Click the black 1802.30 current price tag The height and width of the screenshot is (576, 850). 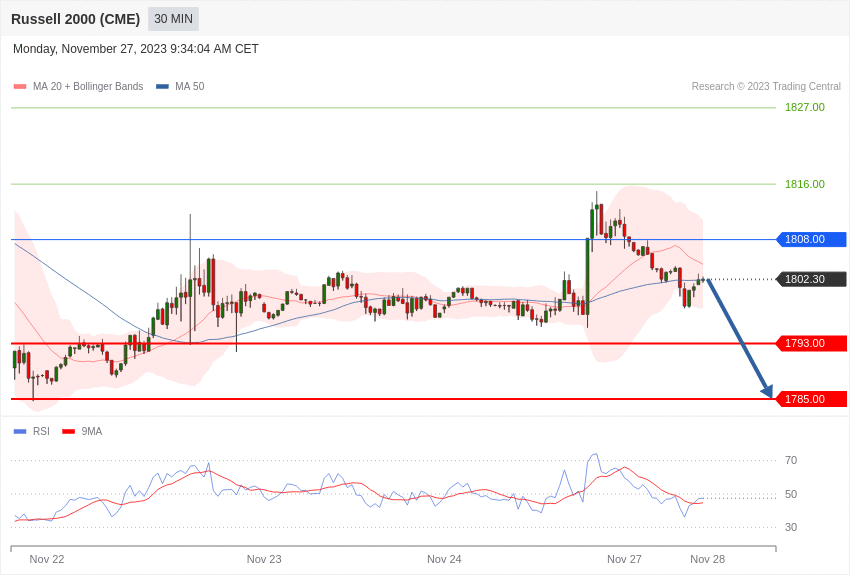click(x=812, y=279)
